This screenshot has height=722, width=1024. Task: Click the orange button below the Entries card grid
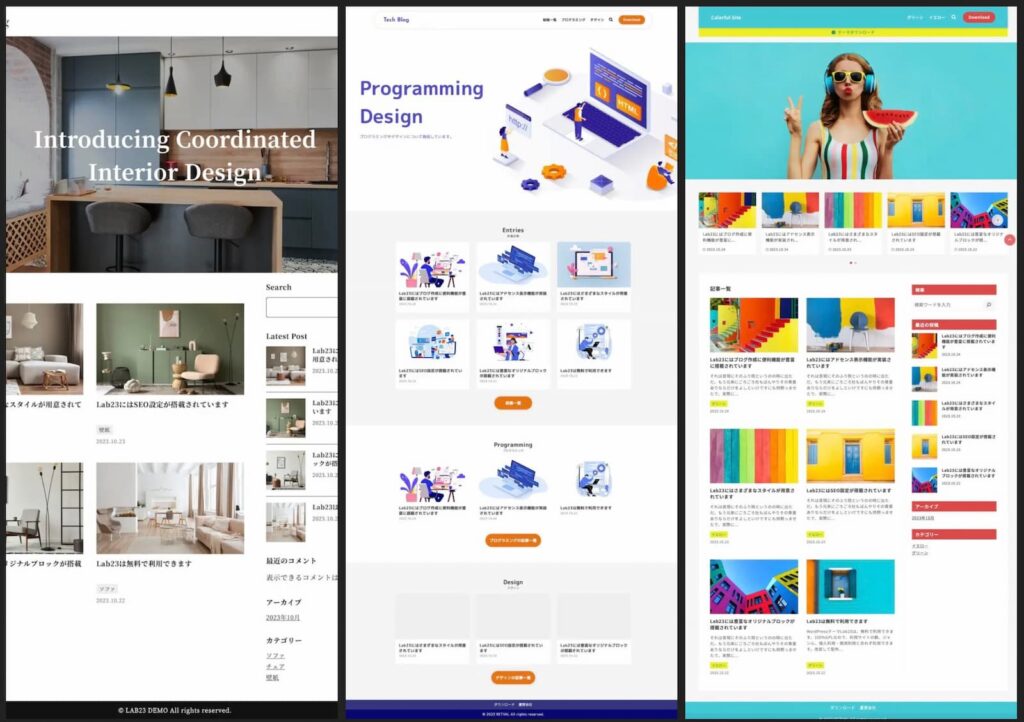513,403
